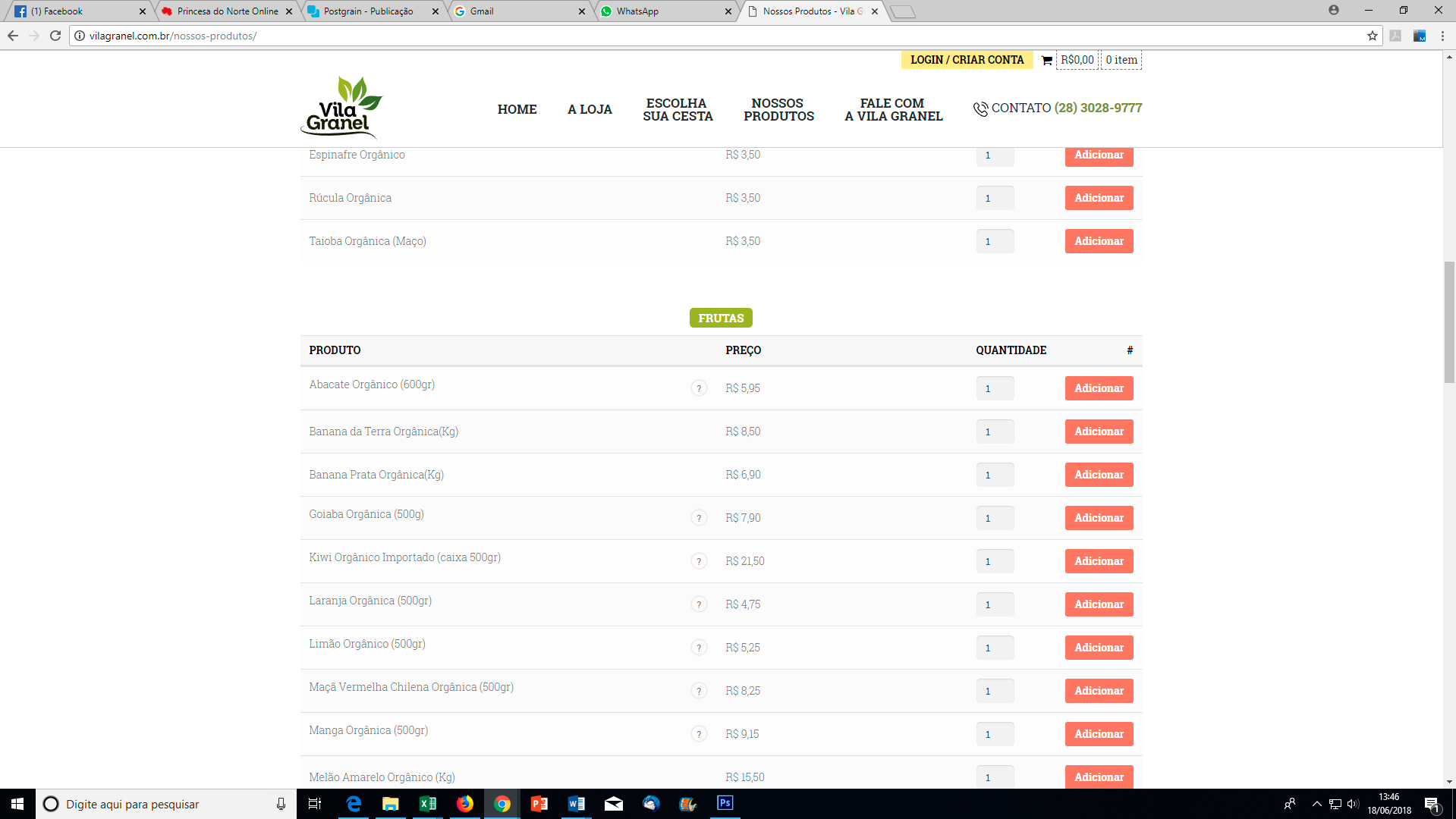Show info for Laranja Orgânica question mark
Image resolution: width=1456 pixels, height=819 pixels.
tap(699, 604)
